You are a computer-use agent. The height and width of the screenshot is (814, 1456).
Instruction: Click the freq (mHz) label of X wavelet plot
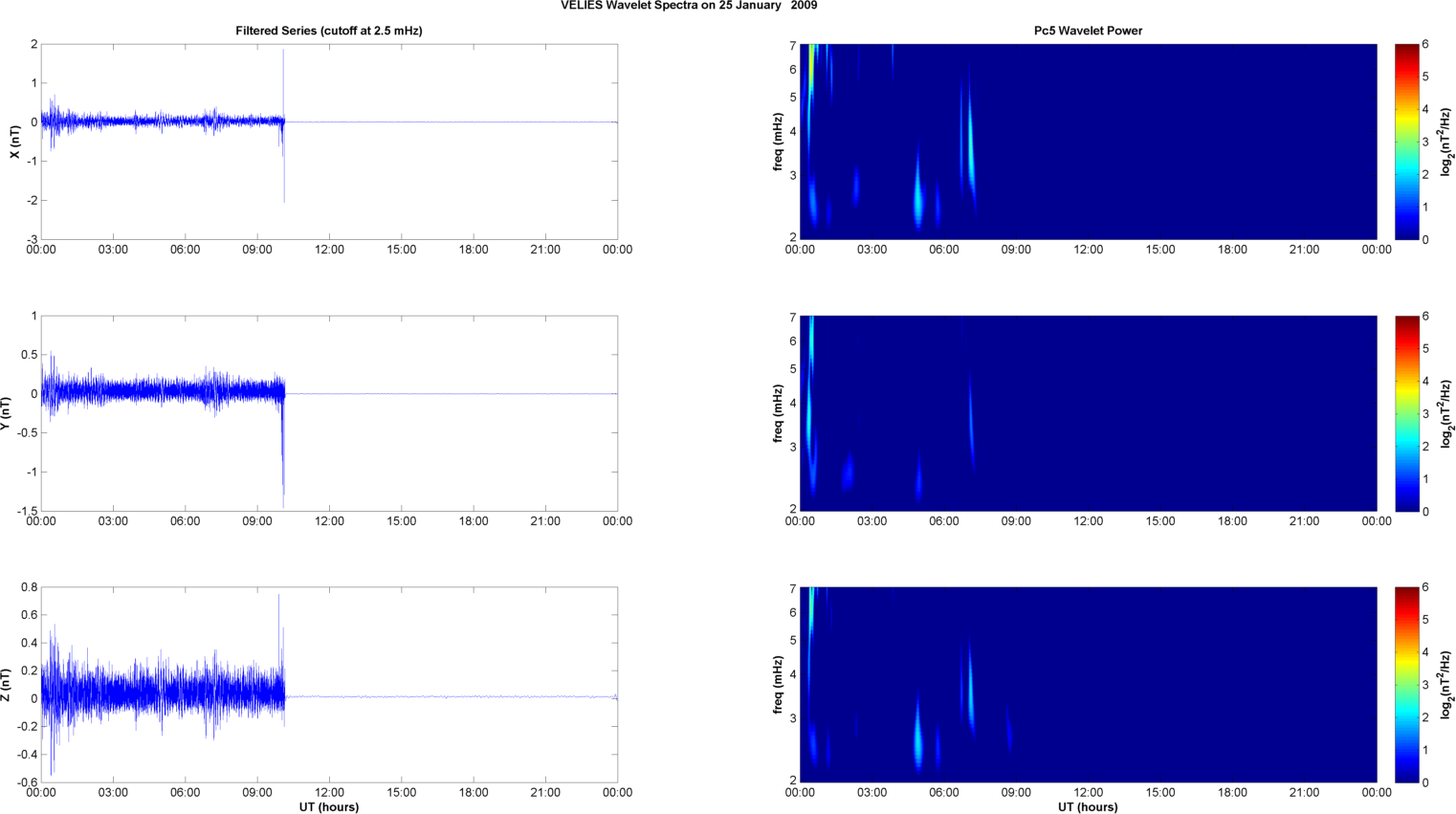[x=779, y=142]
